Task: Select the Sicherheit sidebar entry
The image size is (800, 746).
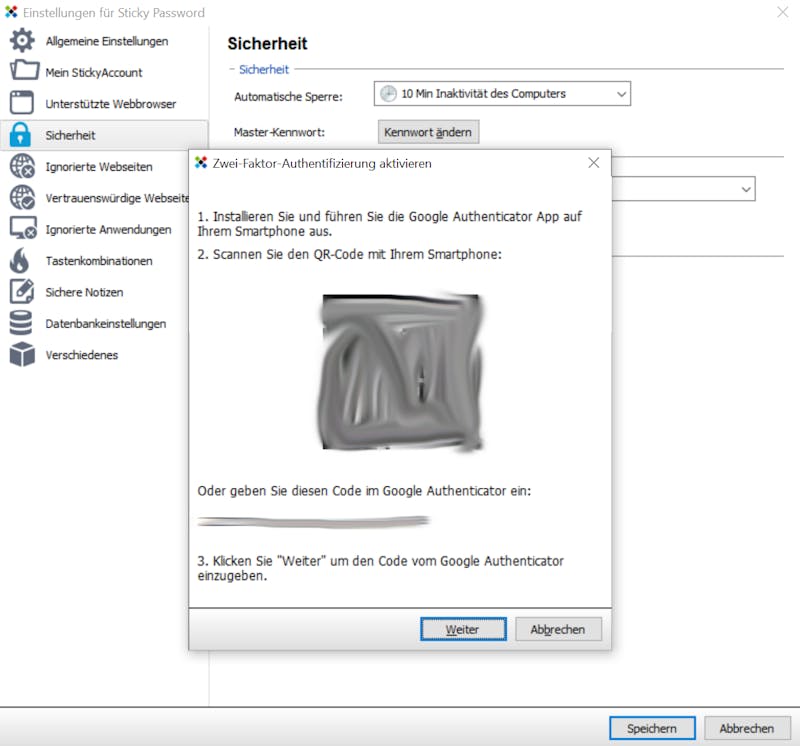Action: (x=104, y=135)
